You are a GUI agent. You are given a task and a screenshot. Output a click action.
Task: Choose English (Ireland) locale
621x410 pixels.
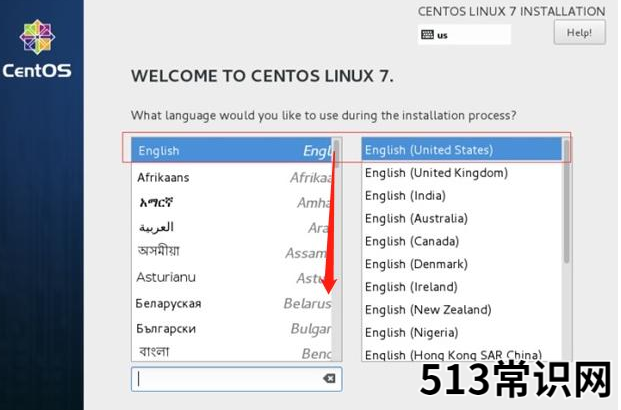462,287
